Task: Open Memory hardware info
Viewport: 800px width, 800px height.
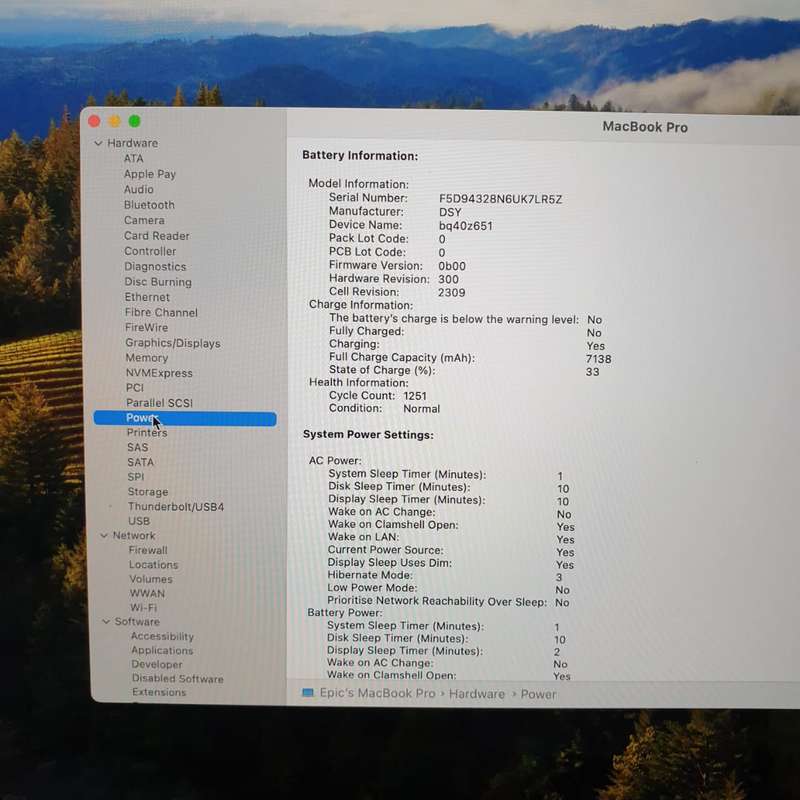Action: click(147, 358)
